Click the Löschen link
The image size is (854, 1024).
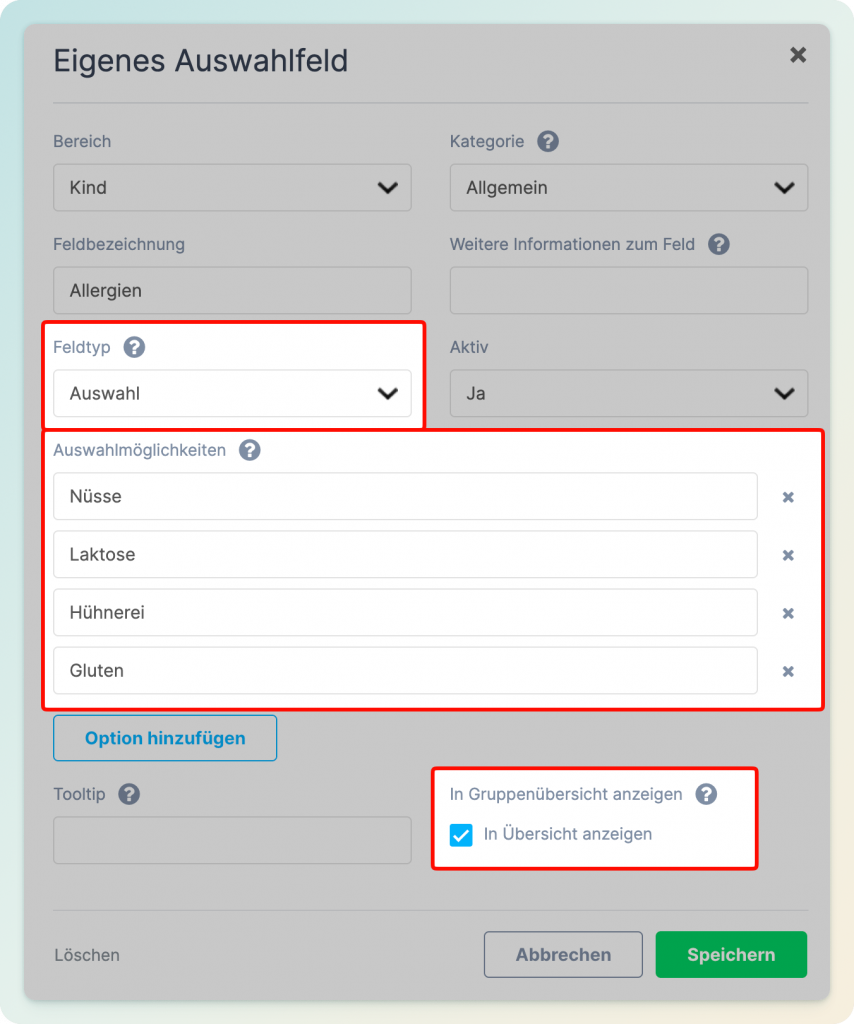(87, 955)
